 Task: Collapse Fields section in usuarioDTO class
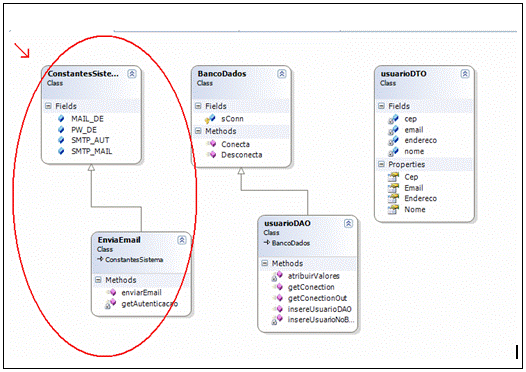tap(381, 106)
